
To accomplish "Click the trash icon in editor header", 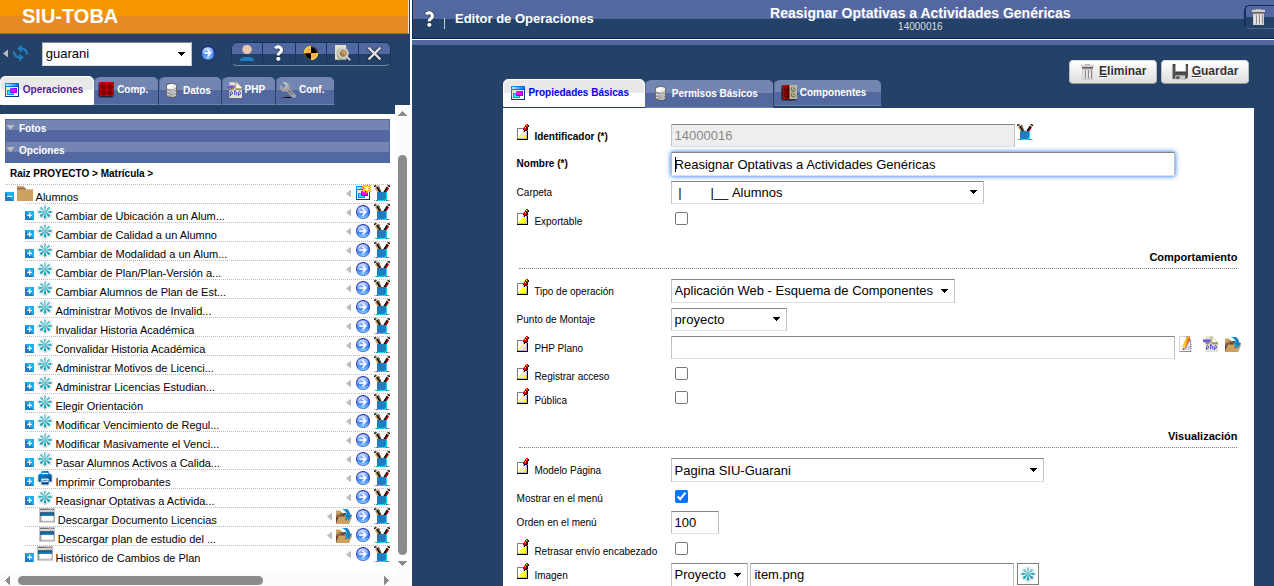I will pos(1257,17).
